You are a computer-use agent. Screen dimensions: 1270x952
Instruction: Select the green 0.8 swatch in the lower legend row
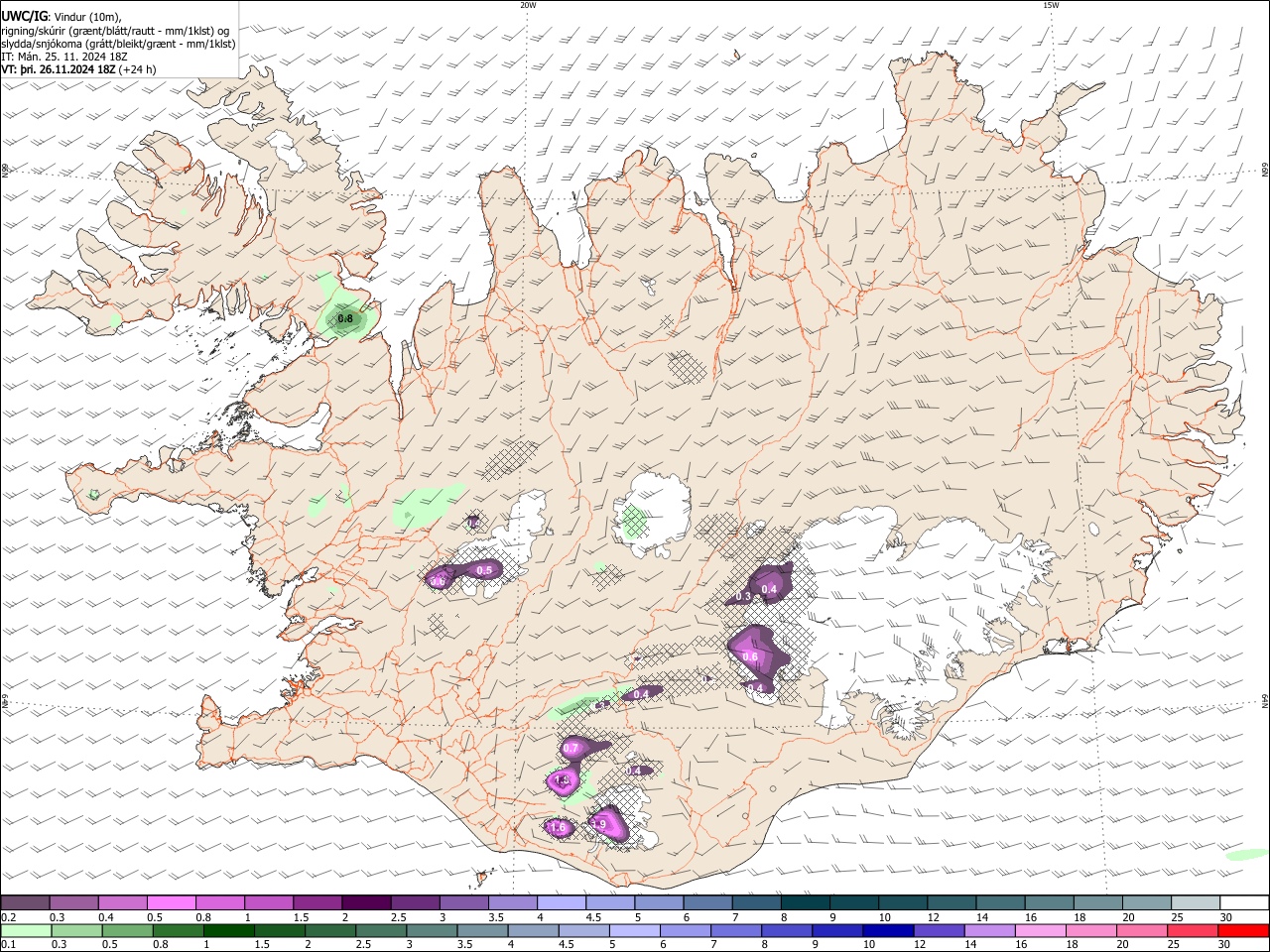click(x=178, y=930)
